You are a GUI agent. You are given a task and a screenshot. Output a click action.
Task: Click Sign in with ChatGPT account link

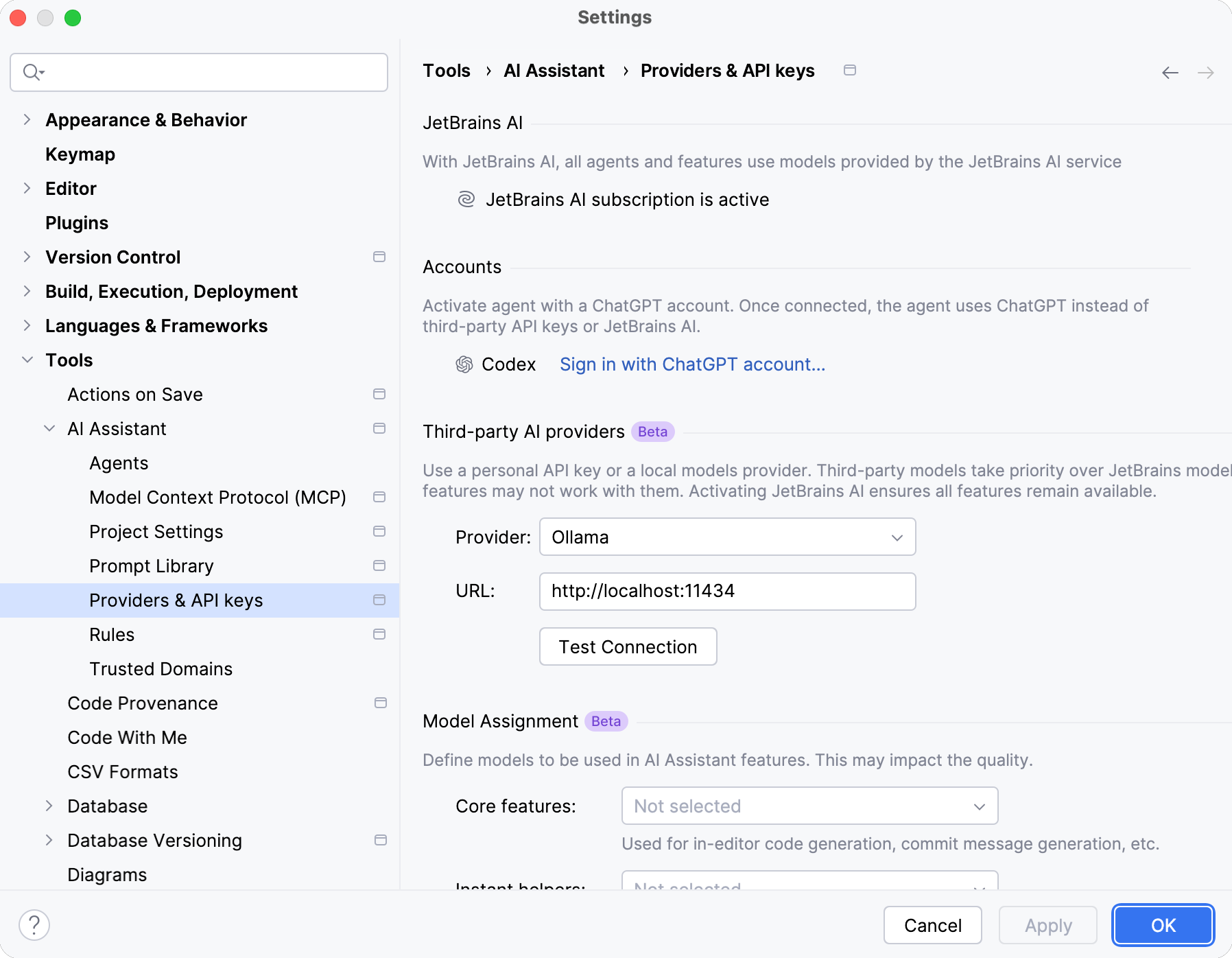tap(692, 364)
